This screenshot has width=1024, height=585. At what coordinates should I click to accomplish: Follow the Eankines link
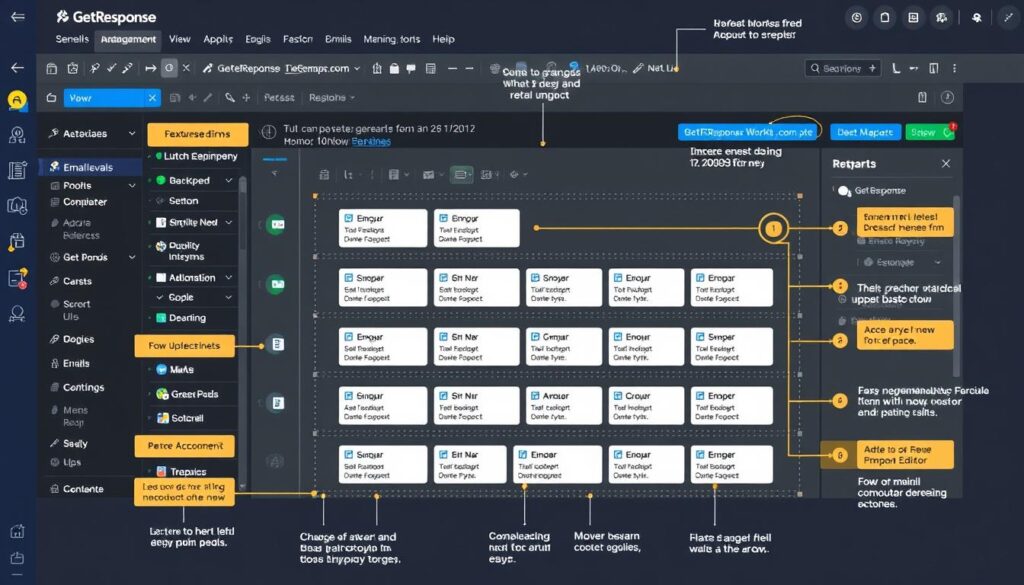[371, 141]
